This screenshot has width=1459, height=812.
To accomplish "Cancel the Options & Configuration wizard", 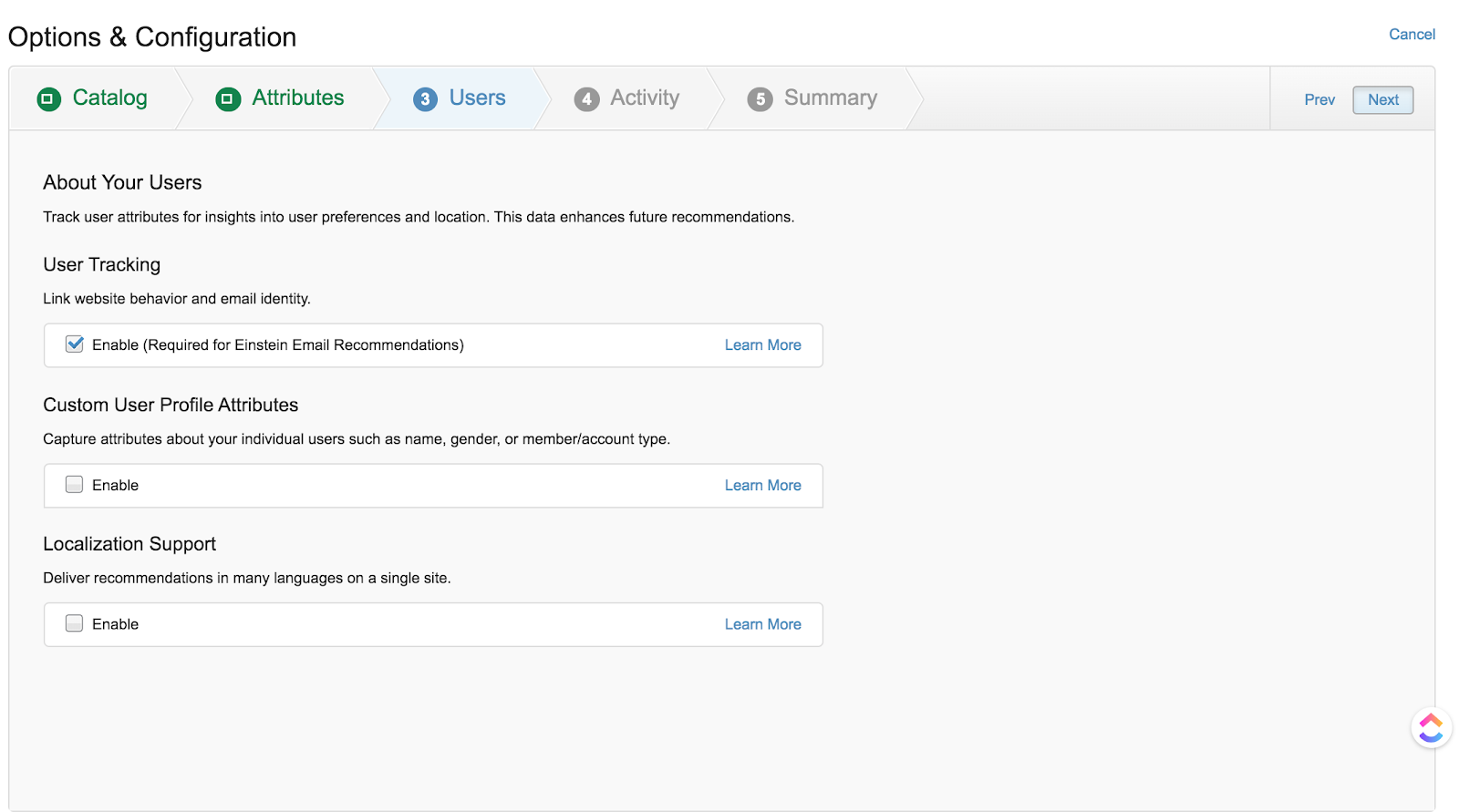I will point(1412,35).
